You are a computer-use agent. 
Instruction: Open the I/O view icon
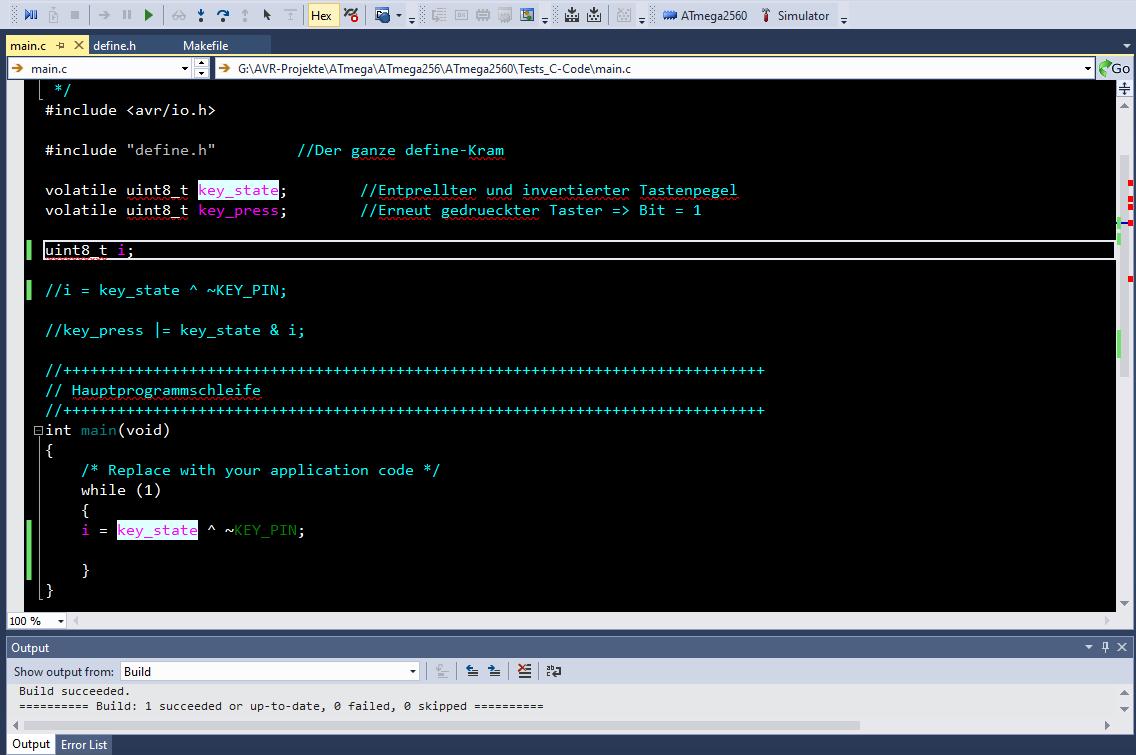527,14
